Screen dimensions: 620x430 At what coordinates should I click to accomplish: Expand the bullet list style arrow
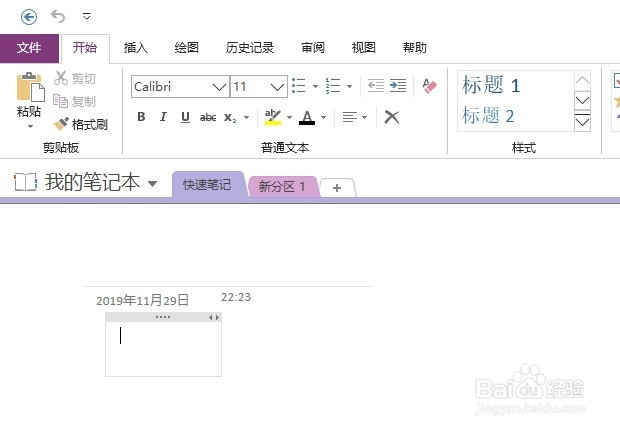click(x=315, y=86)
